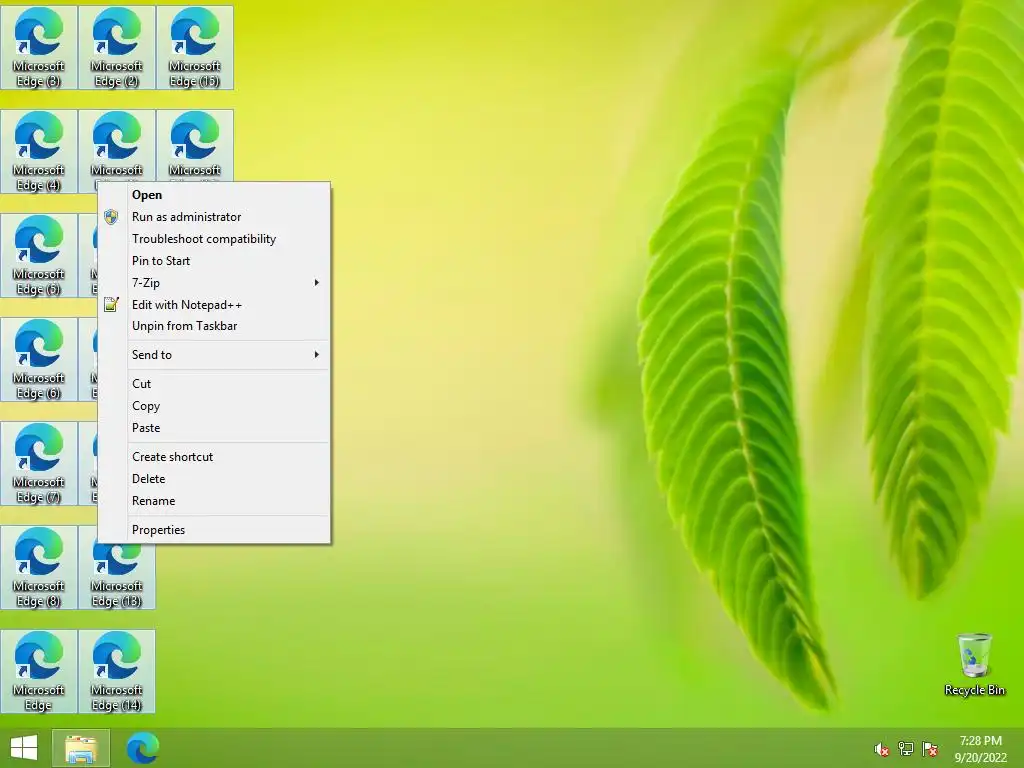Launch Microsoft Edge from the taskbar
This screenshot has width=1024, height=768.
click(x=142, y=748)
